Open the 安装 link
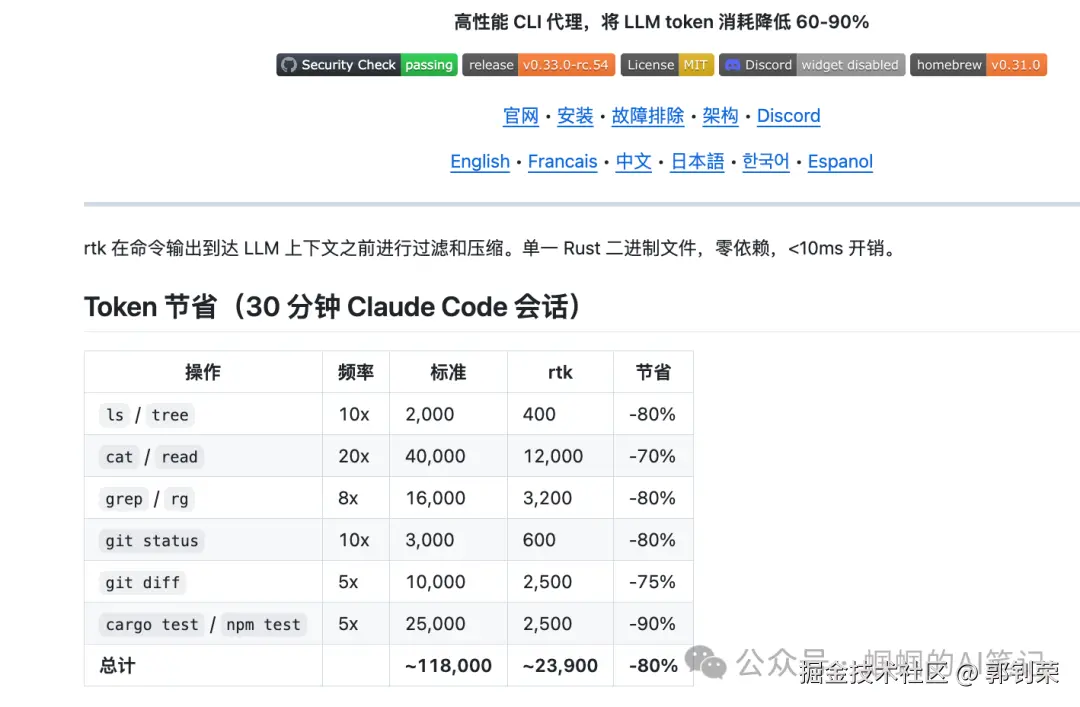Screen dimensions: 1080x707 (575, 116)
